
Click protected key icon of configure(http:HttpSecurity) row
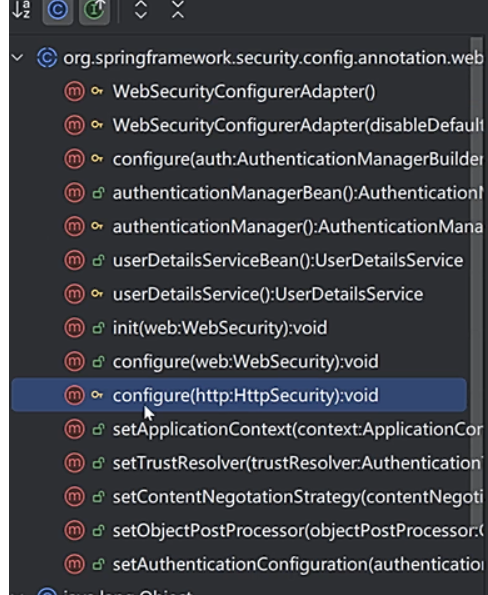point(97,395)
